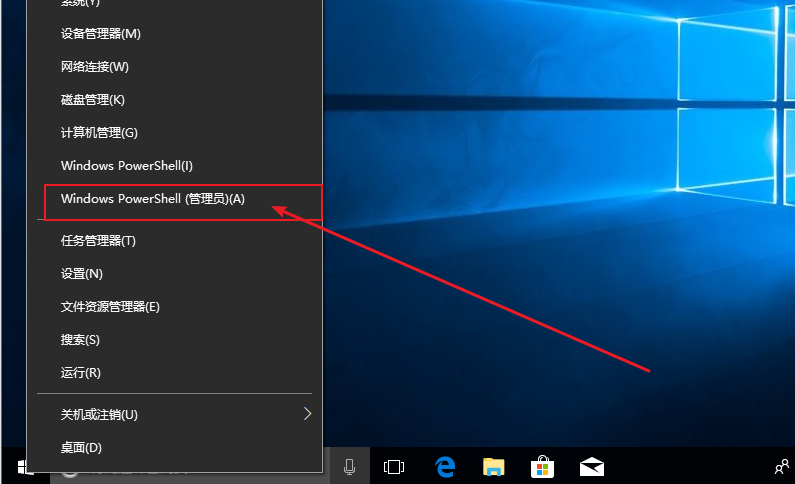The image size is (795, 484).
Task: Open File Explorer from the taskbar
Action: pos(494,466)
